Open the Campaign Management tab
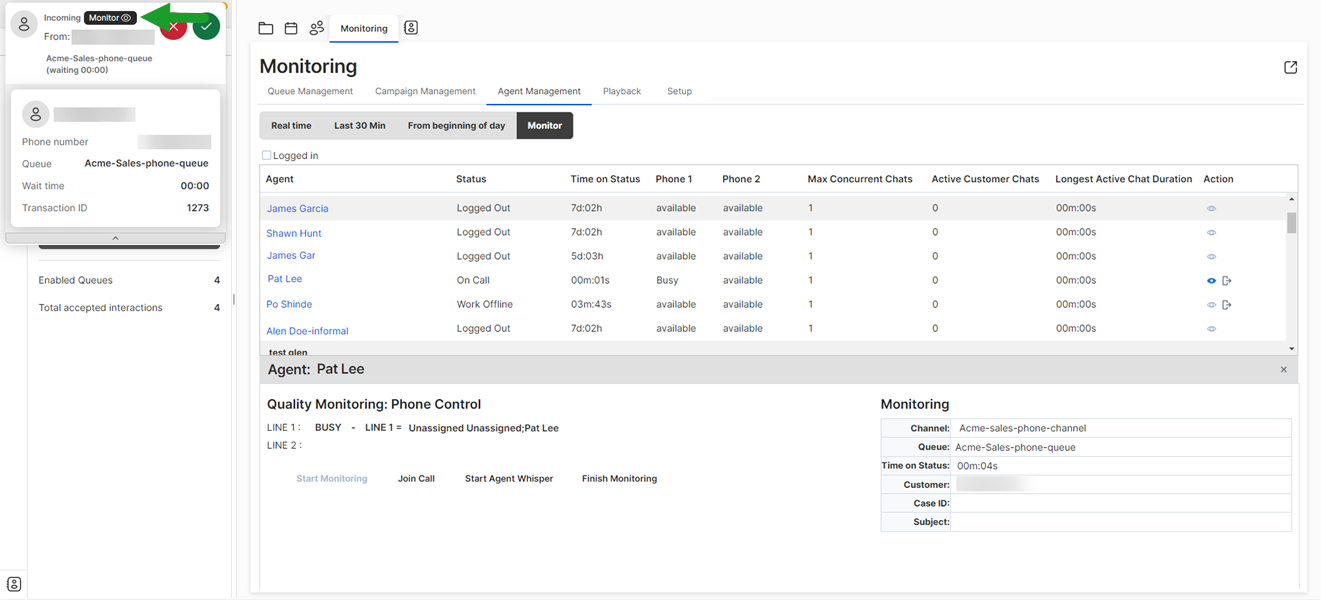The image size is (1321, 600). point(425,91)
